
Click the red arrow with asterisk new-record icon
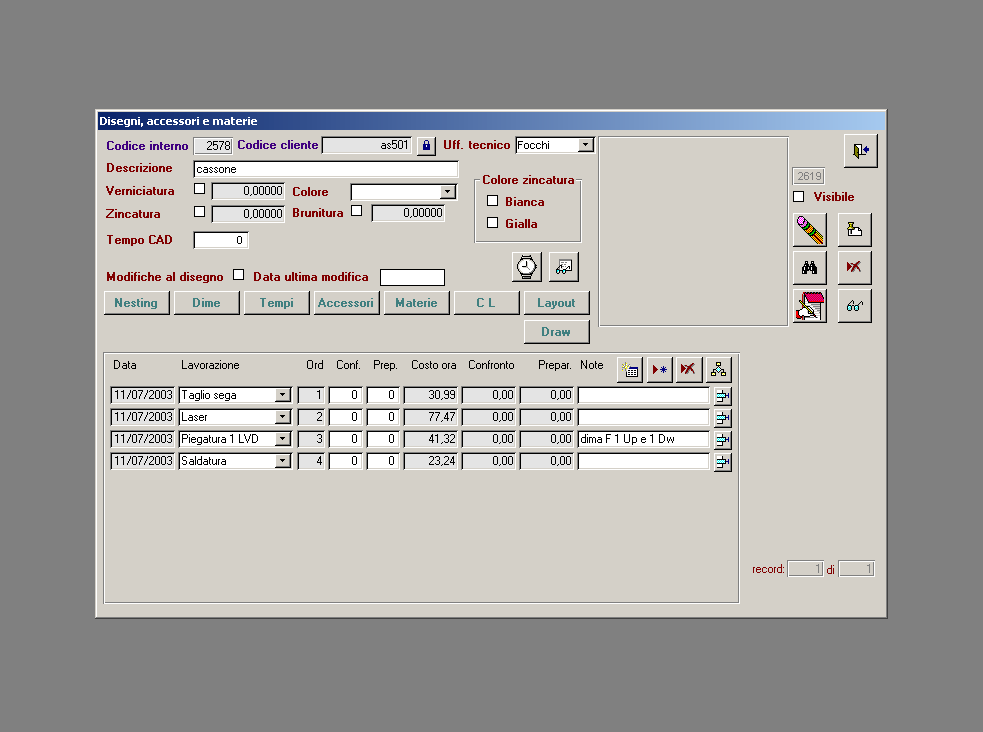point(660,370)
